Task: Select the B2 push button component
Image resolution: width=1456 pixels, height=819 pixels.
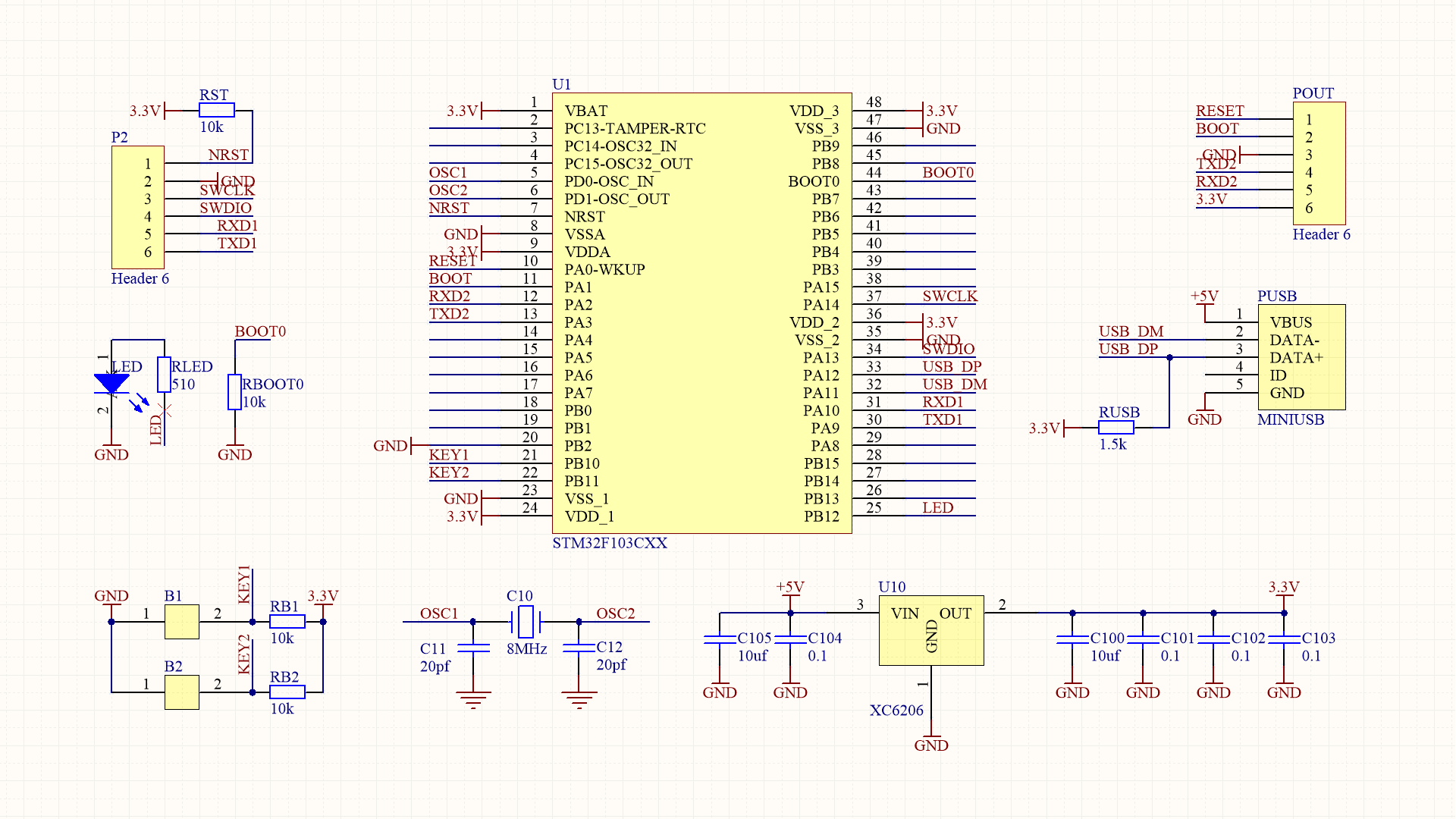Action: point(182,692)
